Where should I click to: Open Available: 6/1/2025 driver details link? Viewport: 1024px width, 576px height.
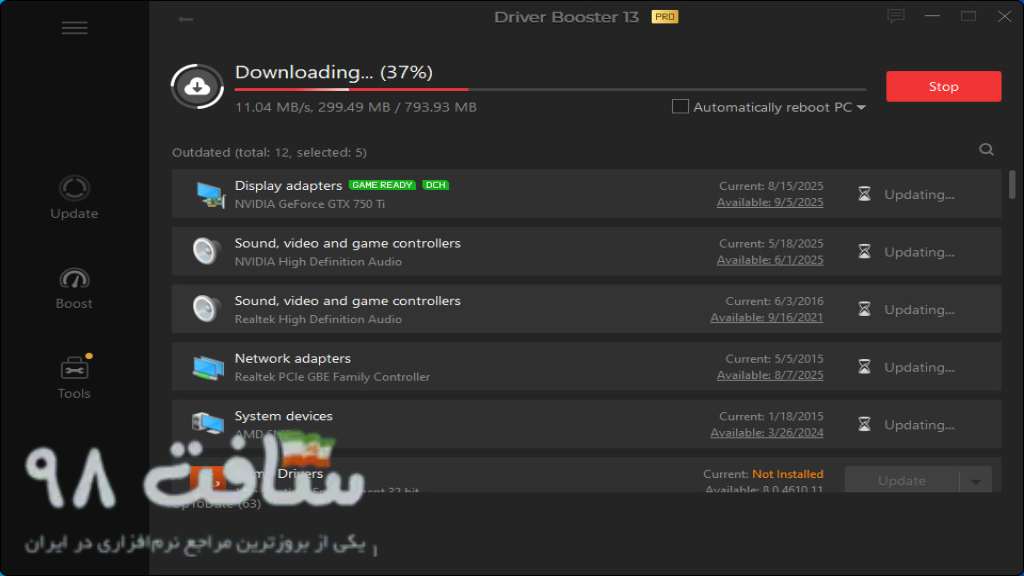[770, 260]
